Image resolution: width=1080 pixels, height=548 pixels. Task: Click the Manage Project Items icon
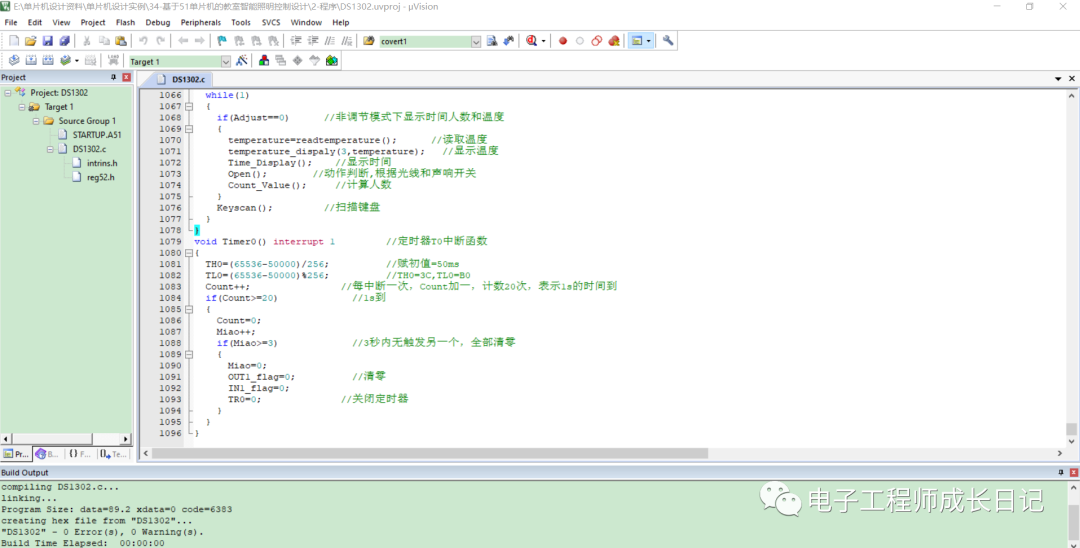[x=264, y=61]
